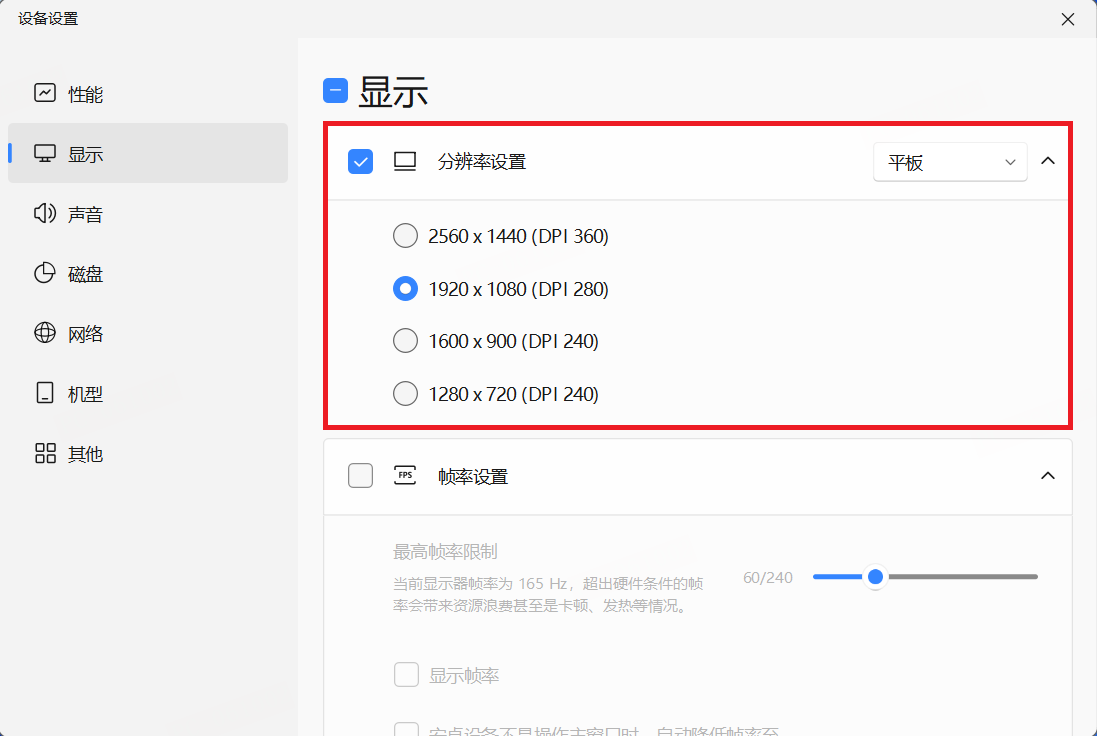Click the blue minus icon beside 显示 heading
The image size is (1097, 736).
(x=335, y=92)
